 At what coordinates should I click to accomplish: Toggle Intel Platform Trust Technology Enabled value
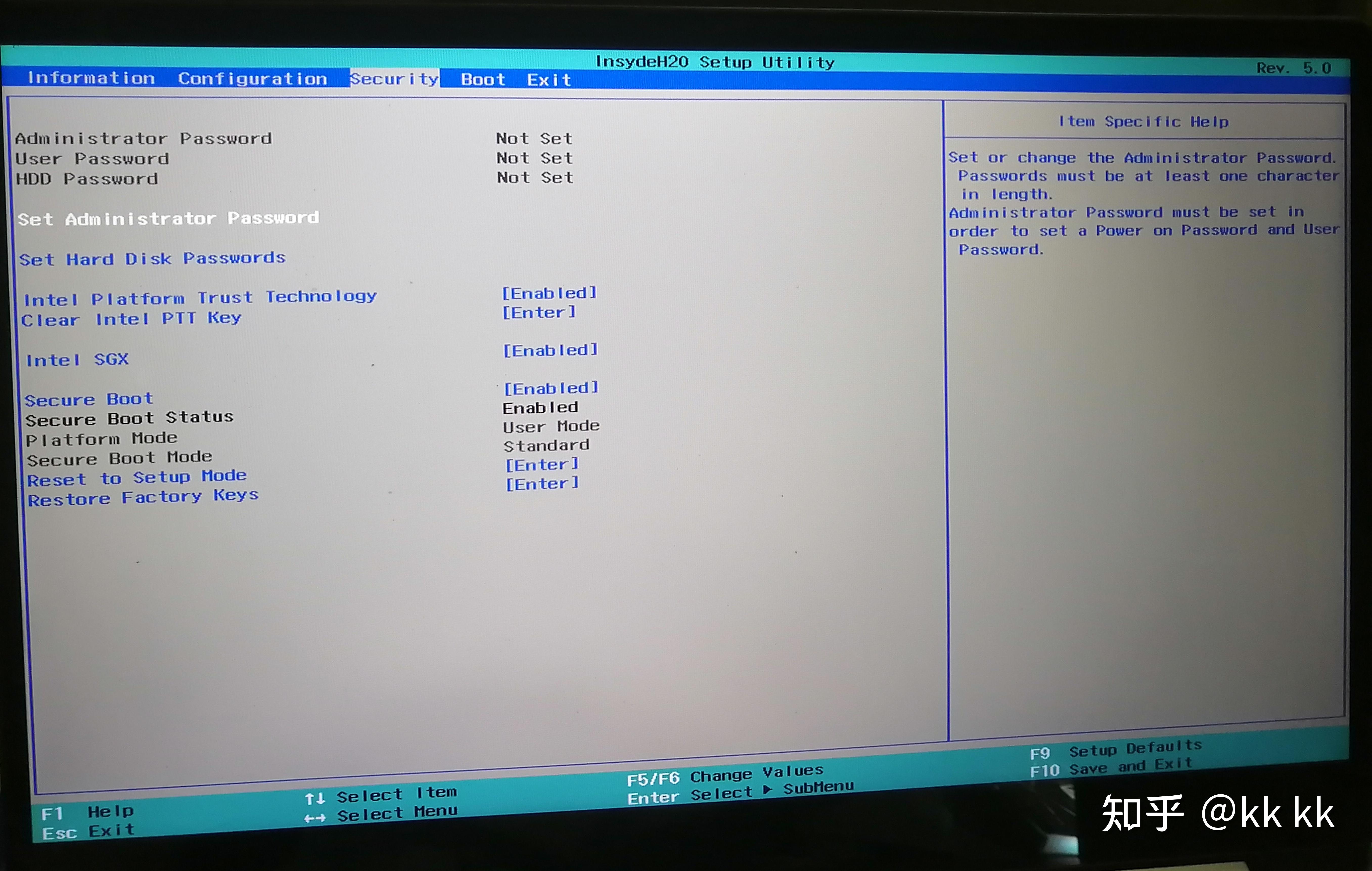click(549, 293)
